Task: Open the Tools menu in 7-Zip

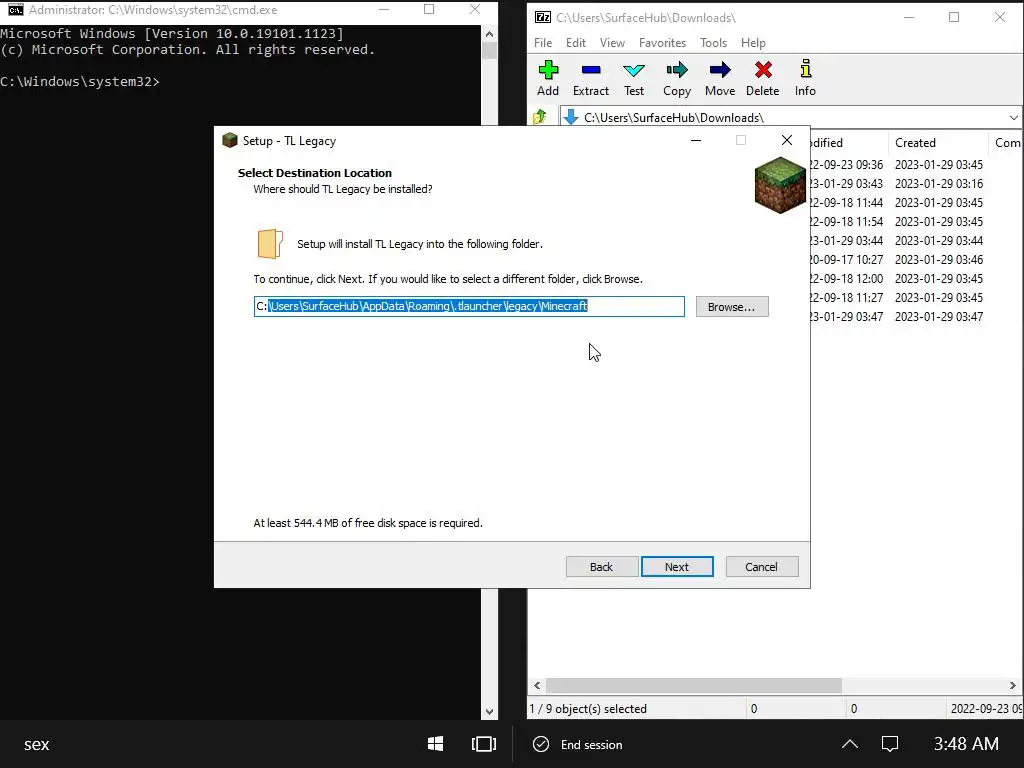Action: tap(713, 42)
